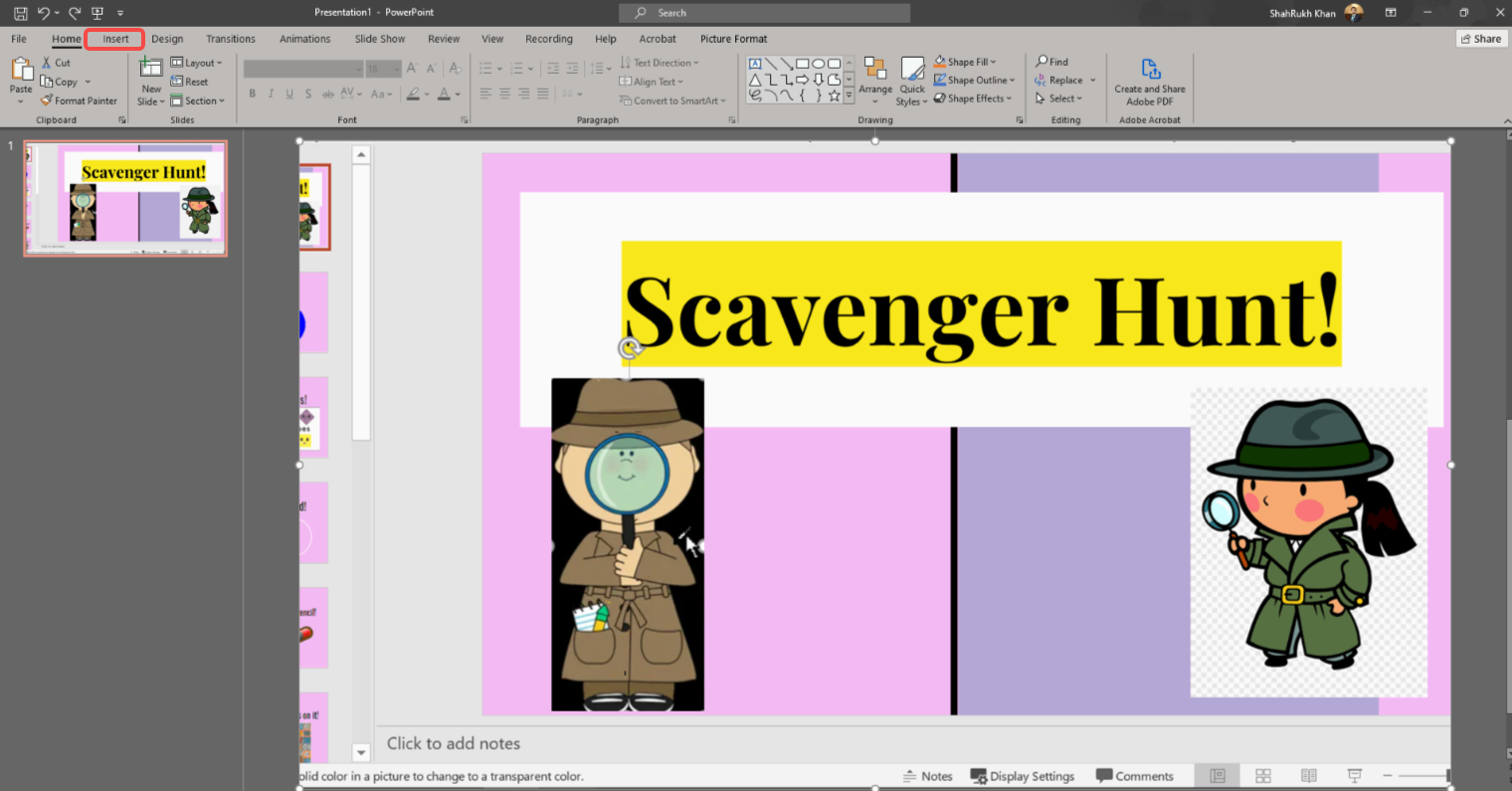The height and width of the screenshot is (791, 1512).
Task: Open the Comments pane
Action: click(x=1135, y=776)
